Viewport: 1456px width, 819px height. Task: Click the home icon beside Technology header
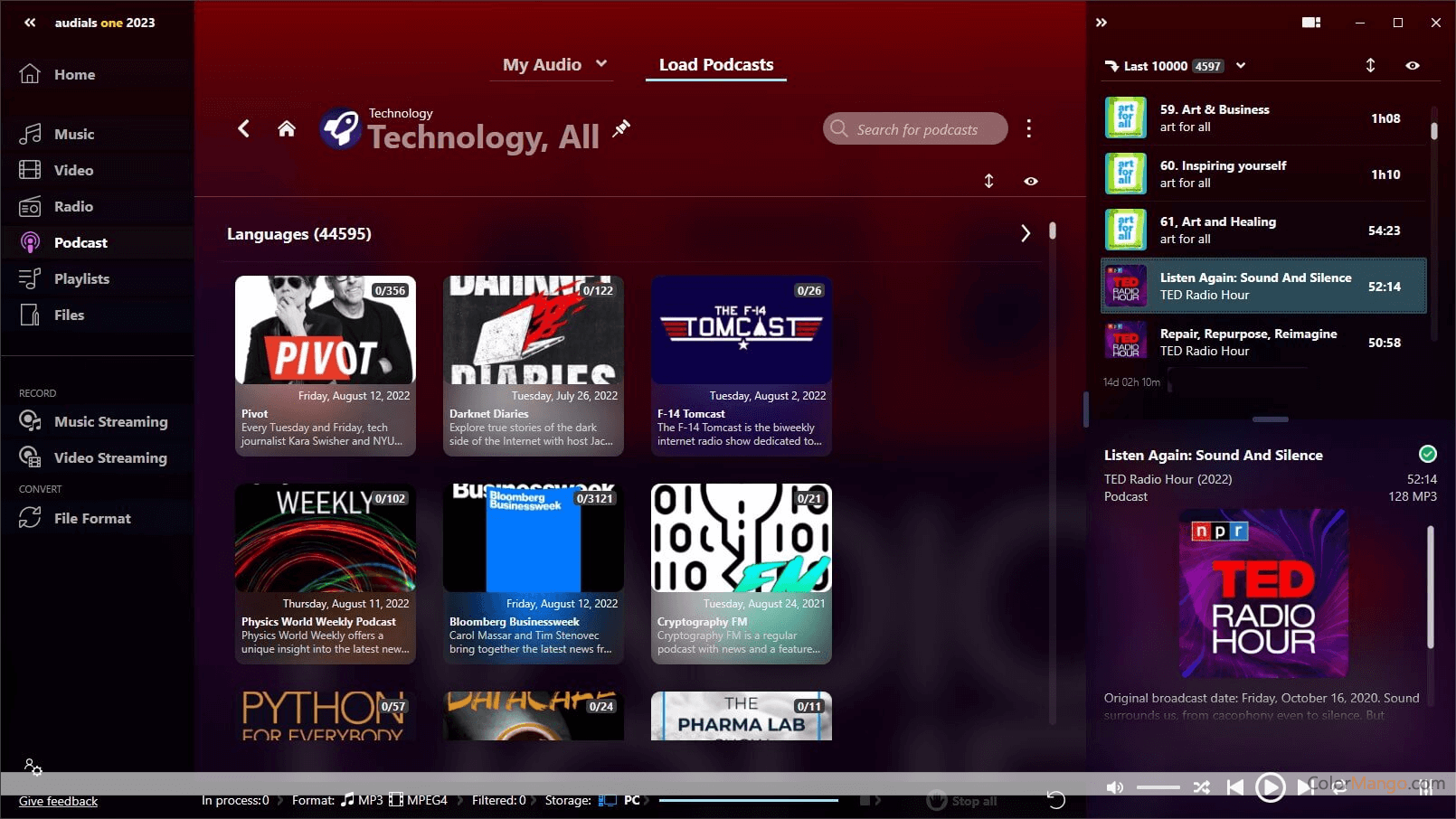[287, 129]
